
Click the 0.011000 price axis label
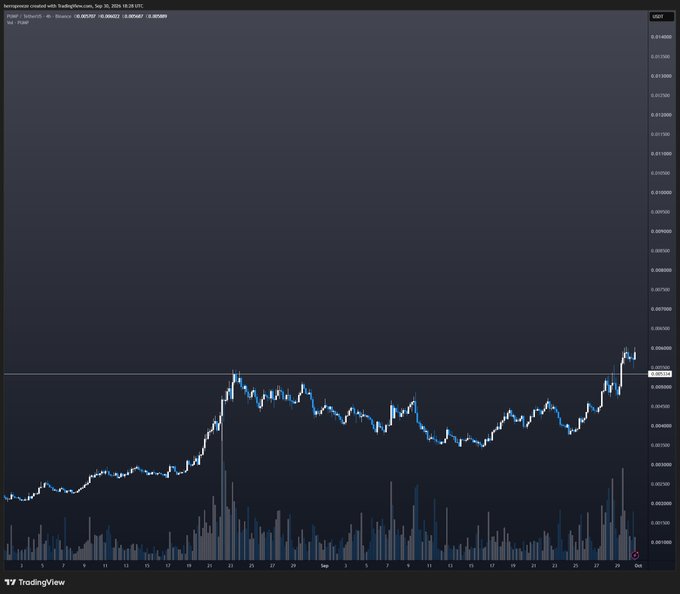pyautogui.click(x=661, y=153)
